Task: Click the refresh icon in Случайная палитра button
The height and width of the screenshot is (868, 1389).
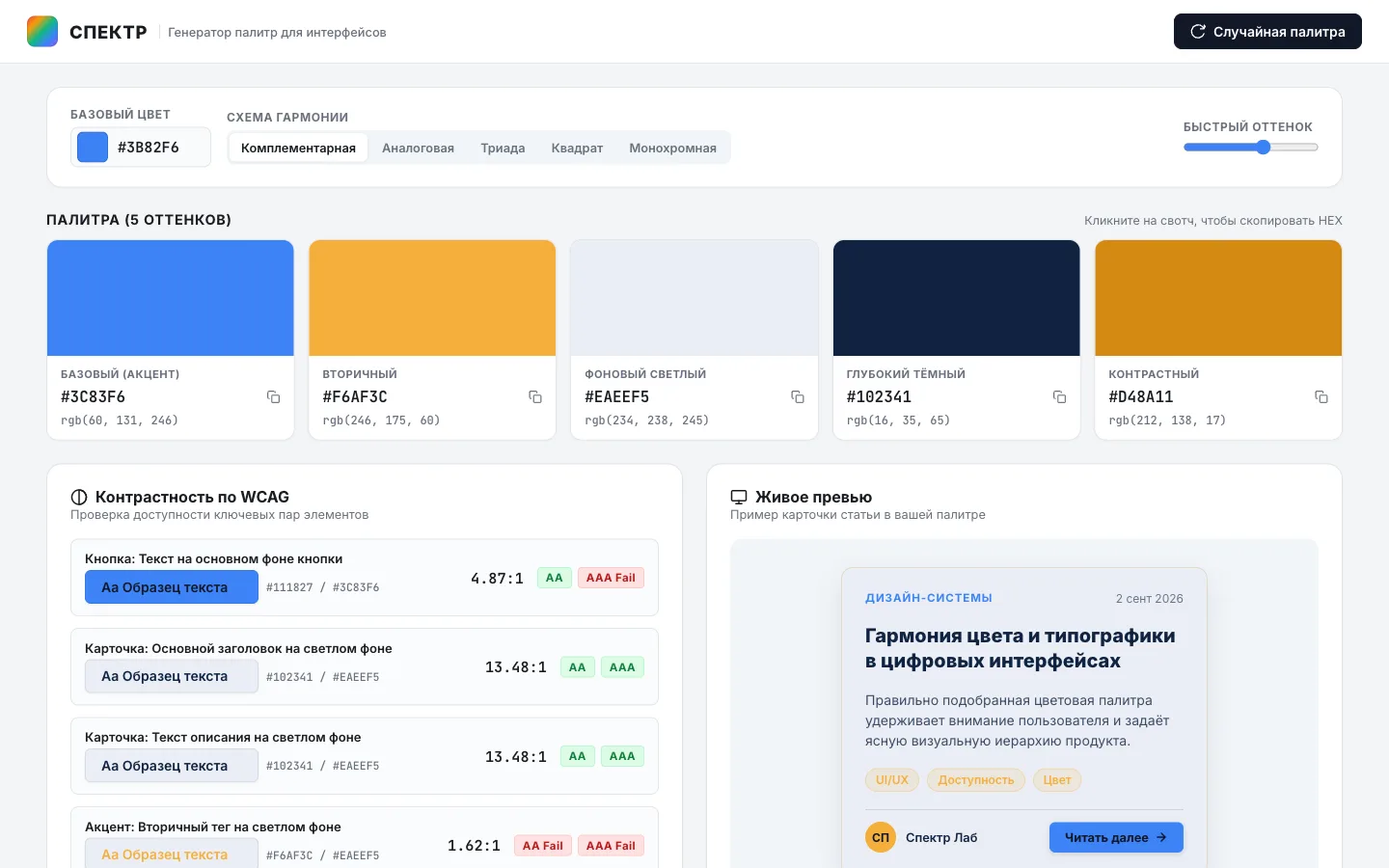Action: (1198, 32)
